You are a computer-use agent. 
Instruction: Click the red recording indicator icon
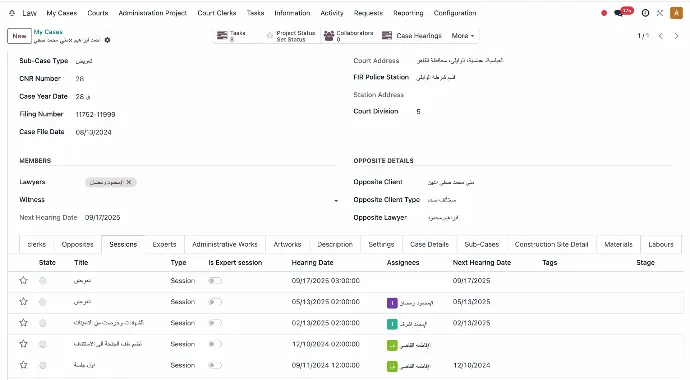(604, 13)
